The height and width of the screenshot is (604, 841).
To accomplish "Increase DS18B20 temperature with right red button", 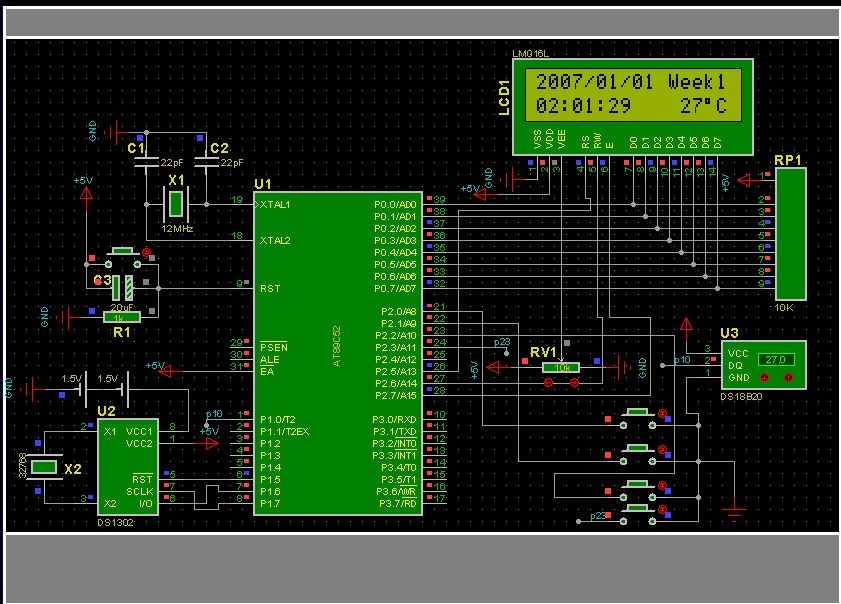I will click(789, 377).
